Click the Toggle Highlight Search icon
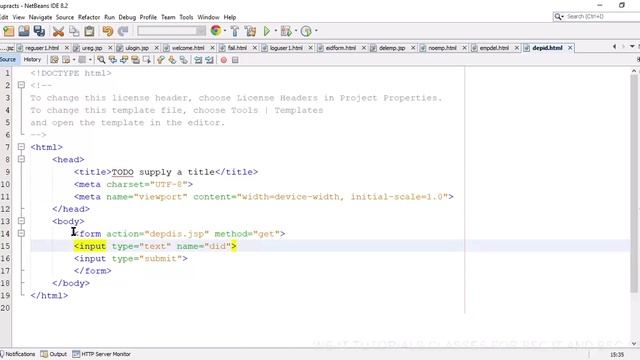The height and width of the screenshot is (360, 640). click(135, 60)
